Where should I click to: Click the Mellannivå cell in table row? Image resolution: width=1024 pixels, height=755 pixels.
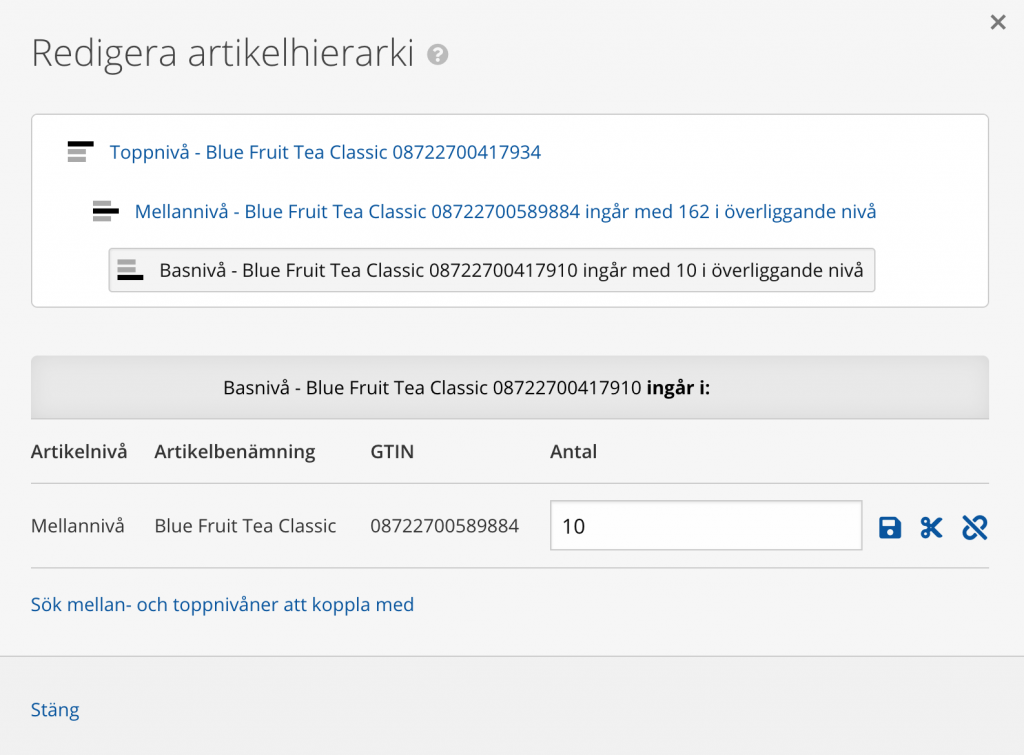coord(78,526)
